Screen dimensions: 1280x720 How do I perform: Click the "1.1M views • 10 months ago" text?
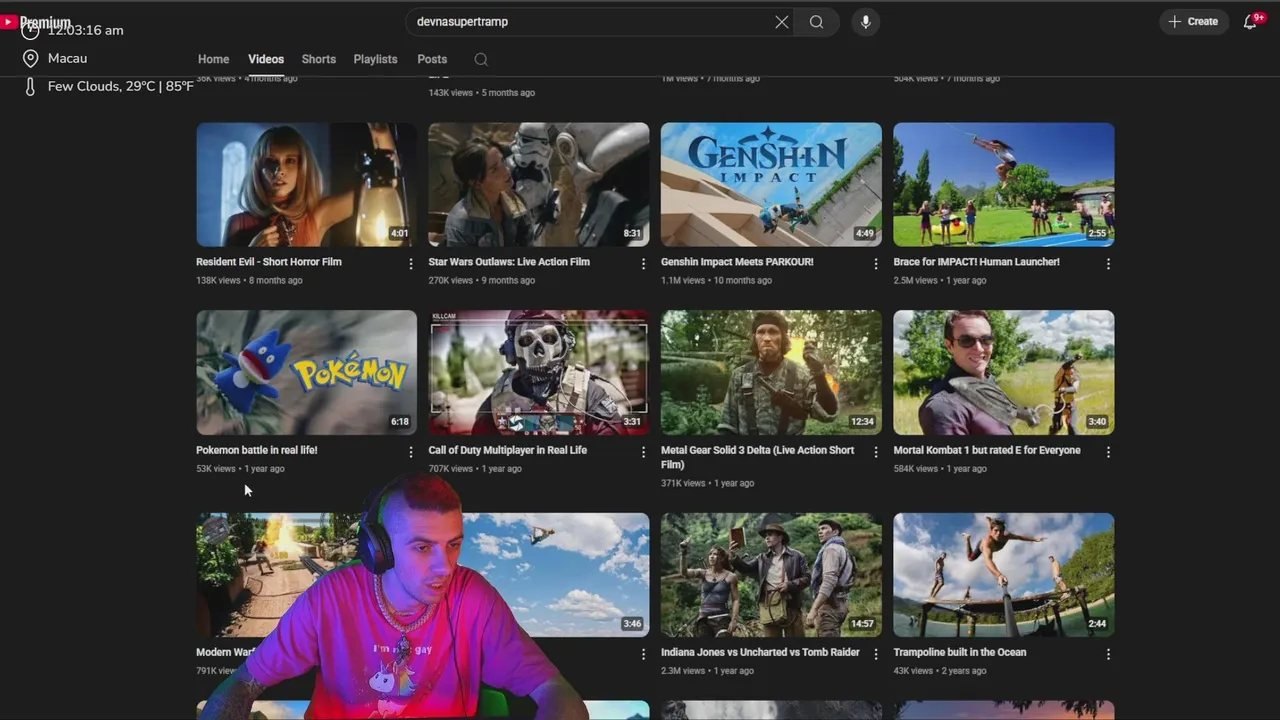(x=716, y=281)
